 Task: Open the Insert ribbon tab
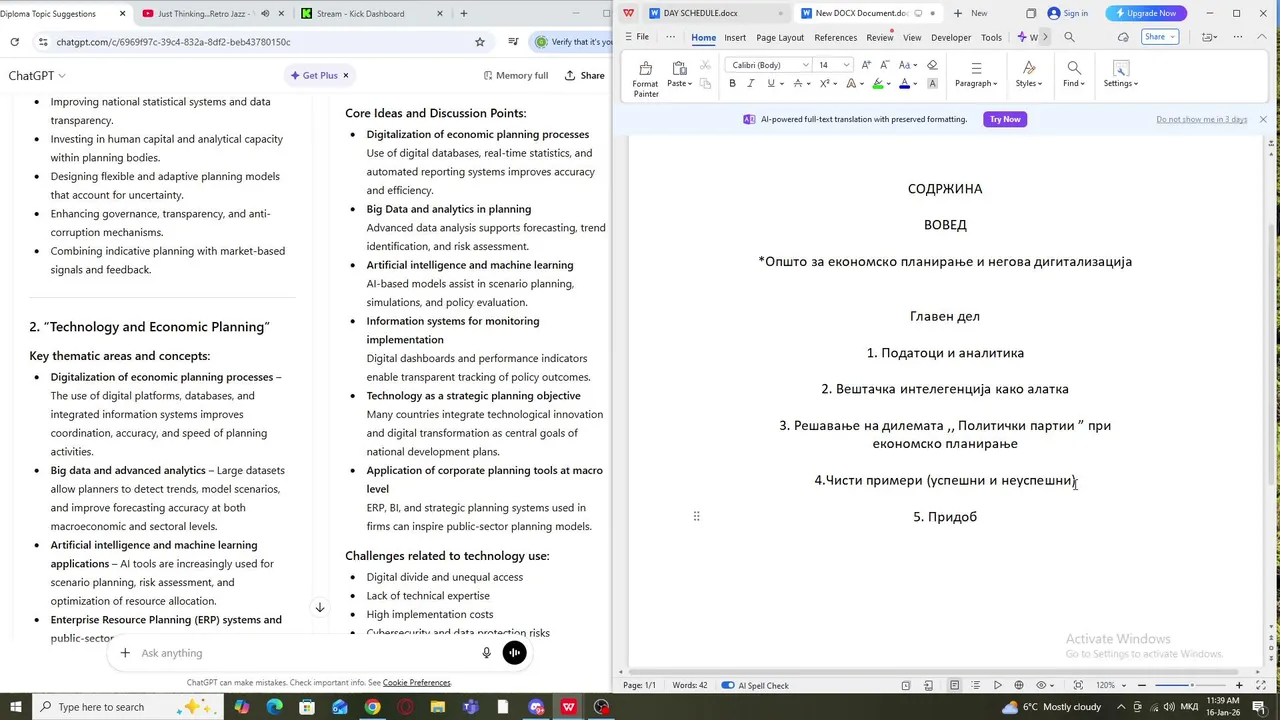[735, 37]
